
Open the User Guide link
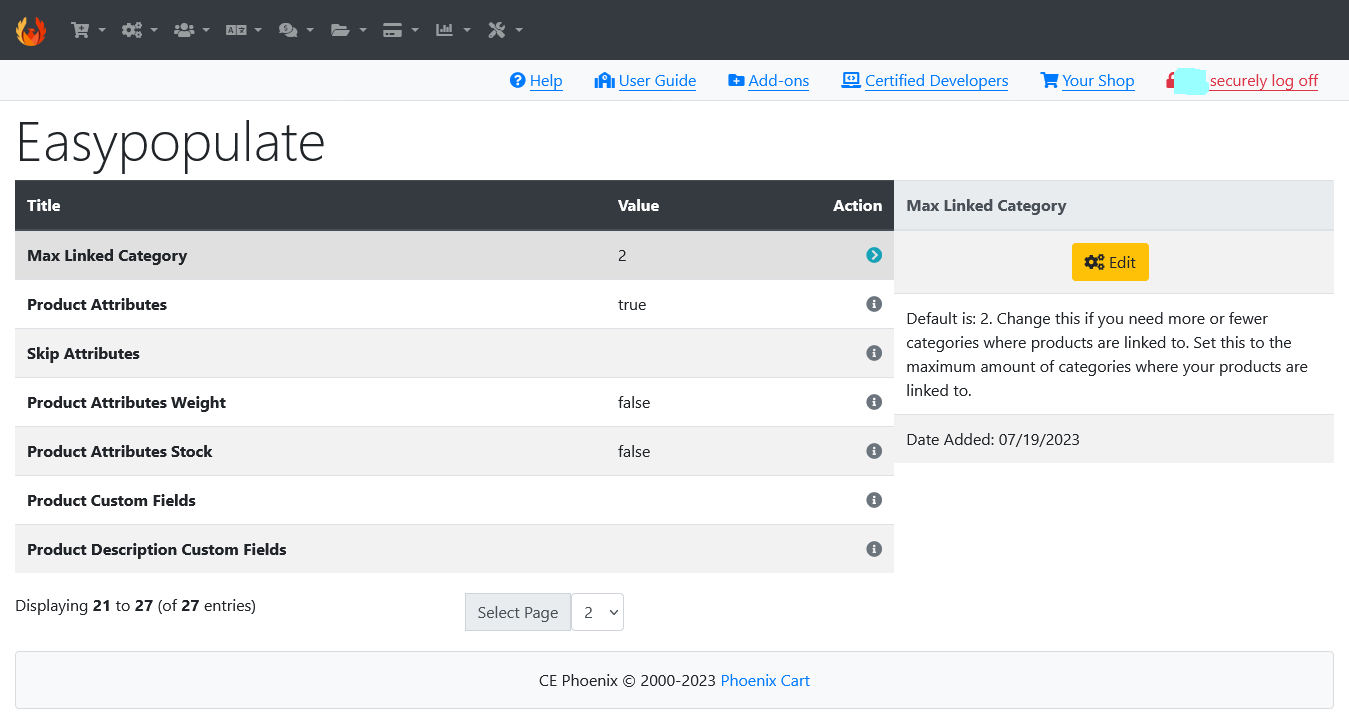click(645, 81)
